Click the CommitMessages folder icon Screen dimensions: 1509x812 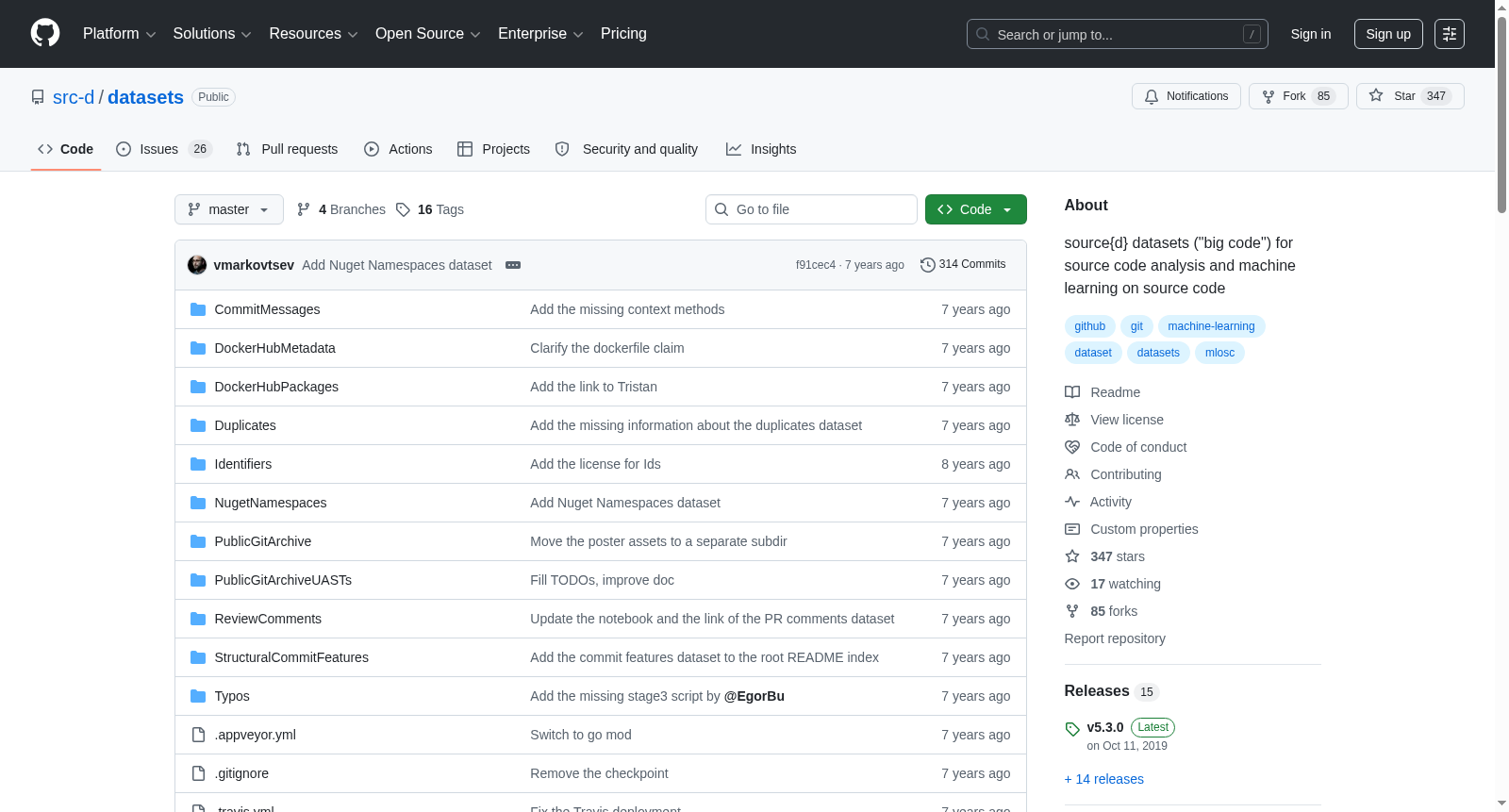click(198, 309)
